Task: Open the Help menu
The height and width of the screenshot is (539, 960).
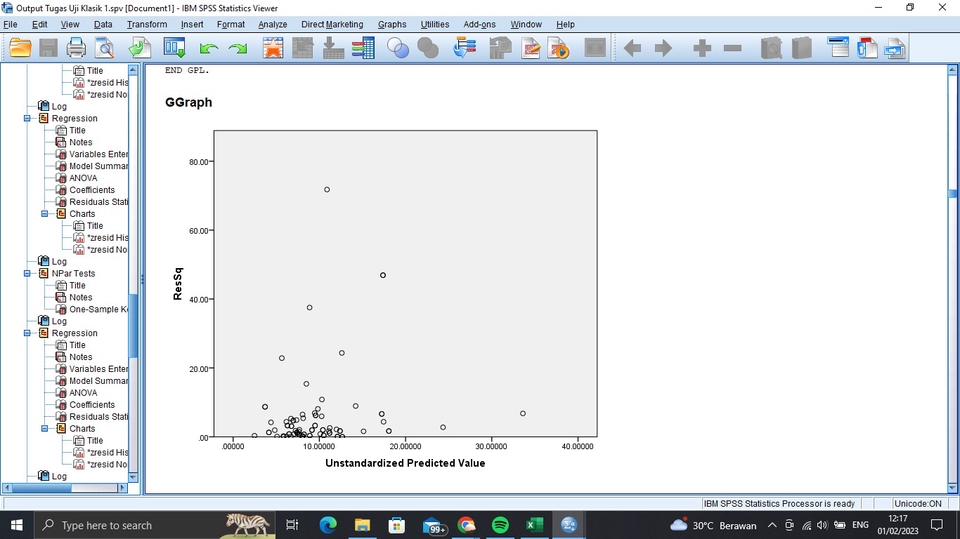Action: coord(565,24)
